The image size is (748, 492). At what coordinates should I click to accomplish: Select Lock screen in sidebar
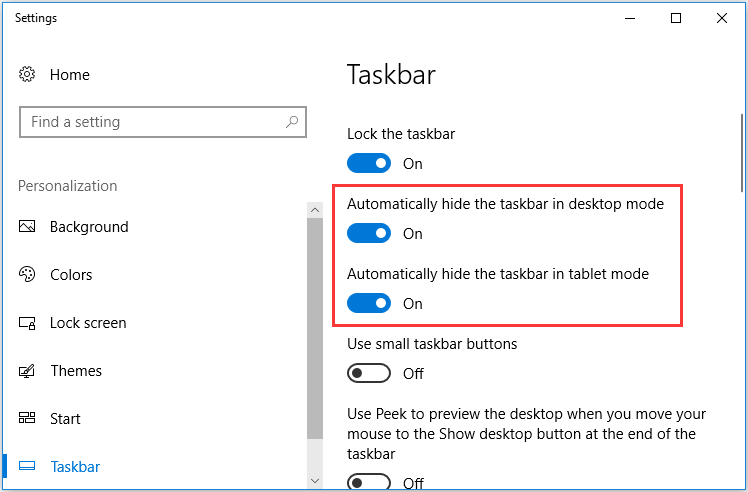pyautogui.click(x=88, y=323)
